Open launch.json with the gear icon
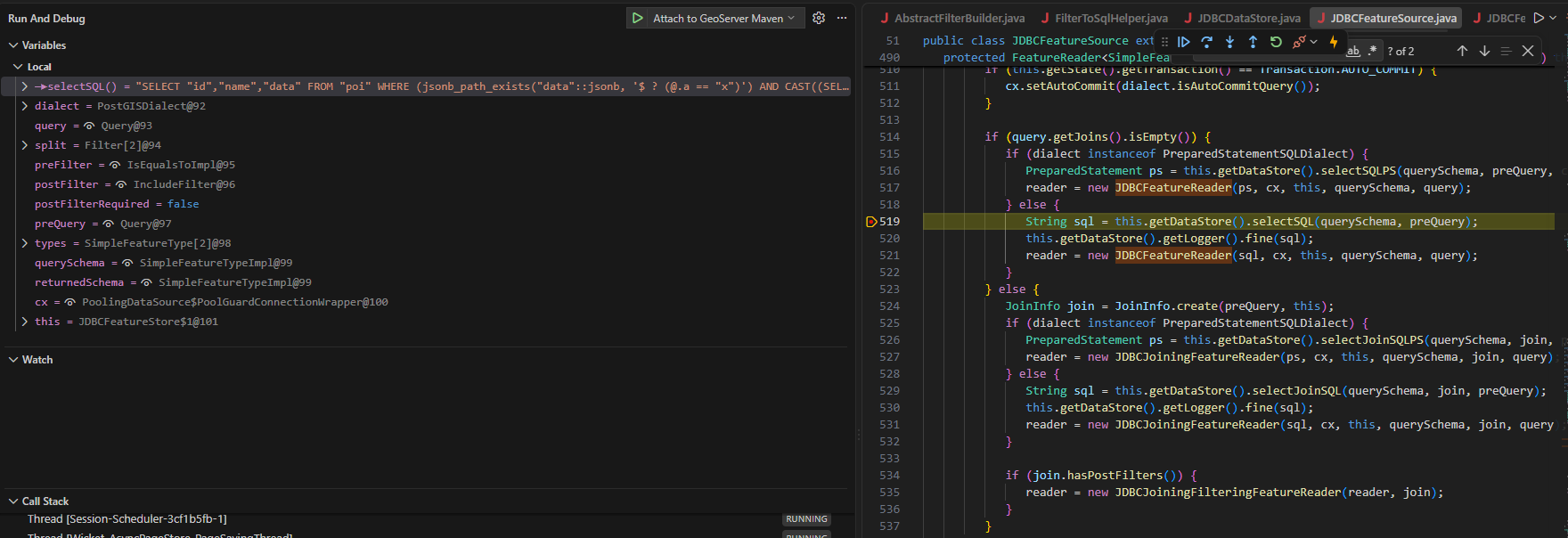The image size is (1568, 538). click(x=819, y=18)
